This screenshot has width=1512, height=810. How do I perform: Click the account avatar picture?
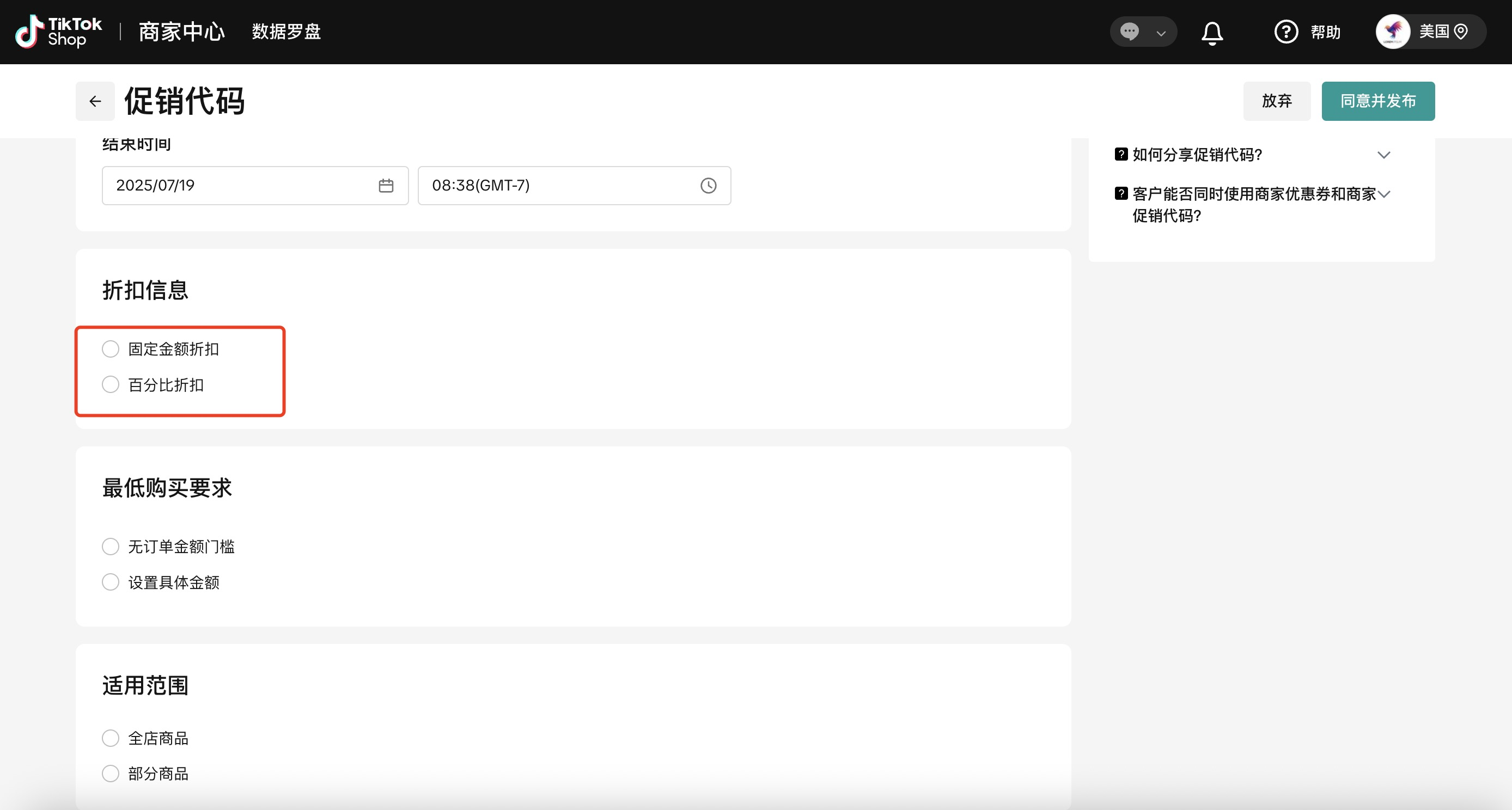pos(1393,32)
